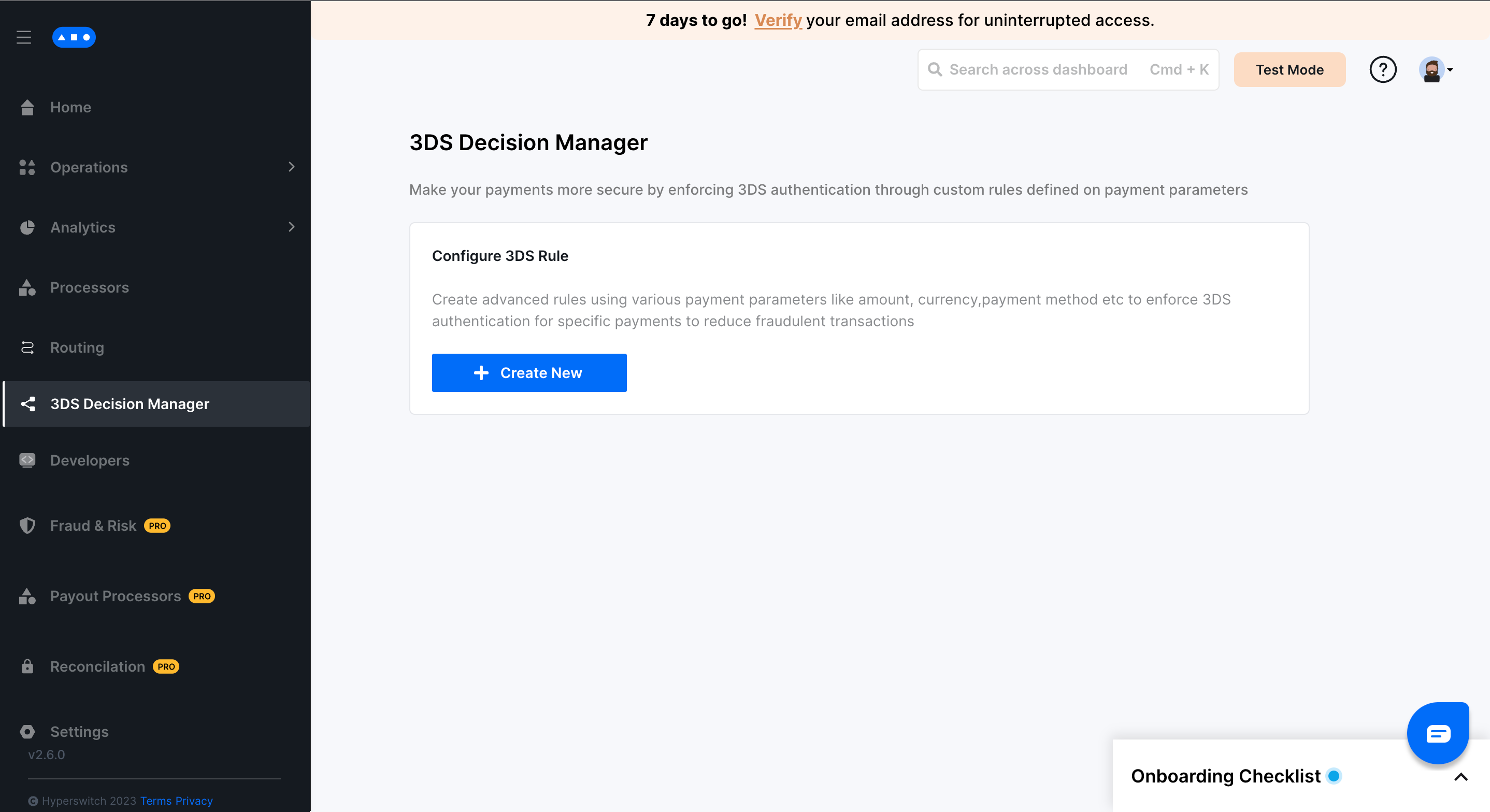Screen dimensions: 1490x812
Task: Open the help question mark icon
Action: click(1382, 70)
